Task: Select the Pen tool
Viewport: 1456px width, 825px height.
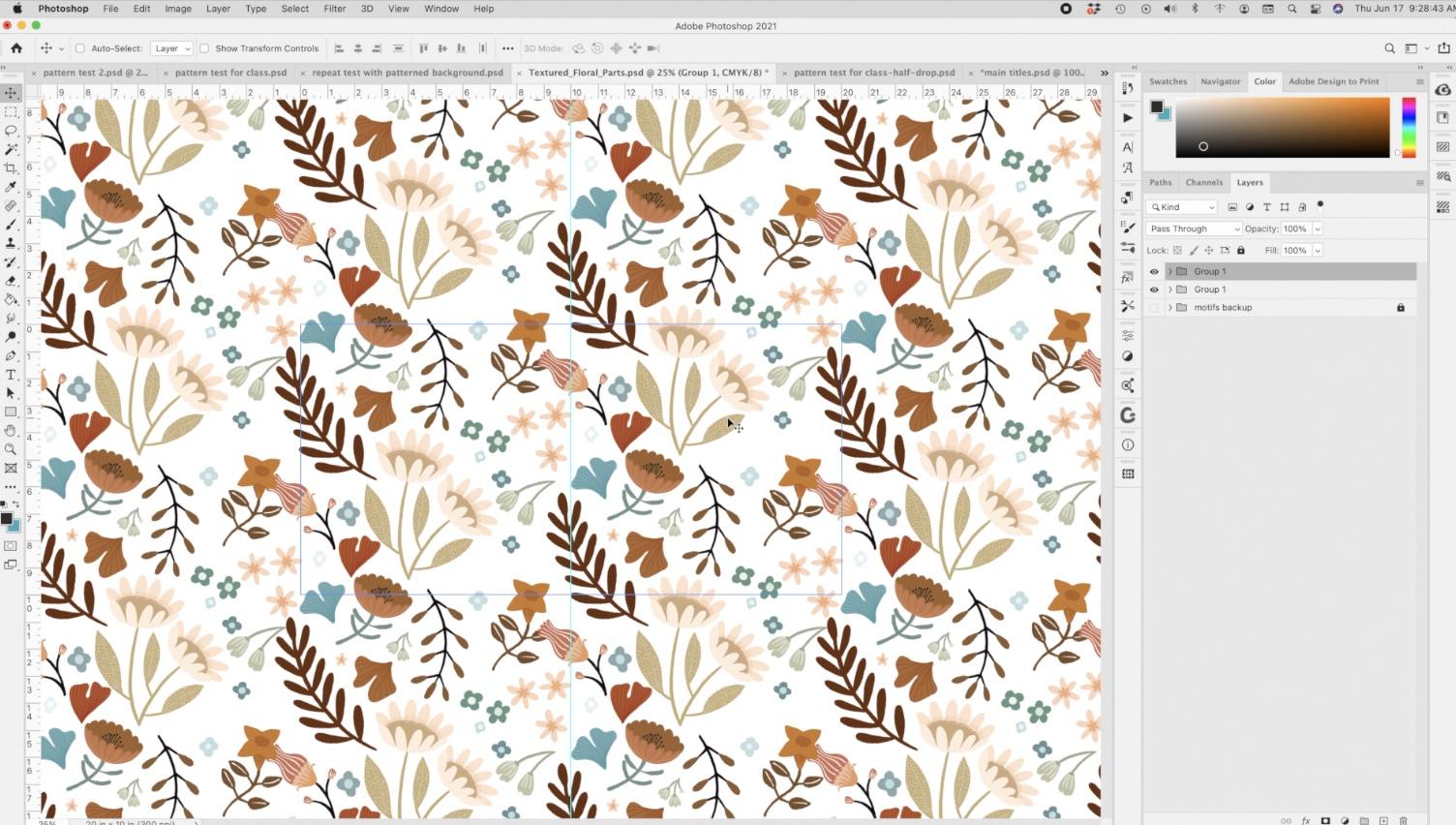Action: (11, 355)
